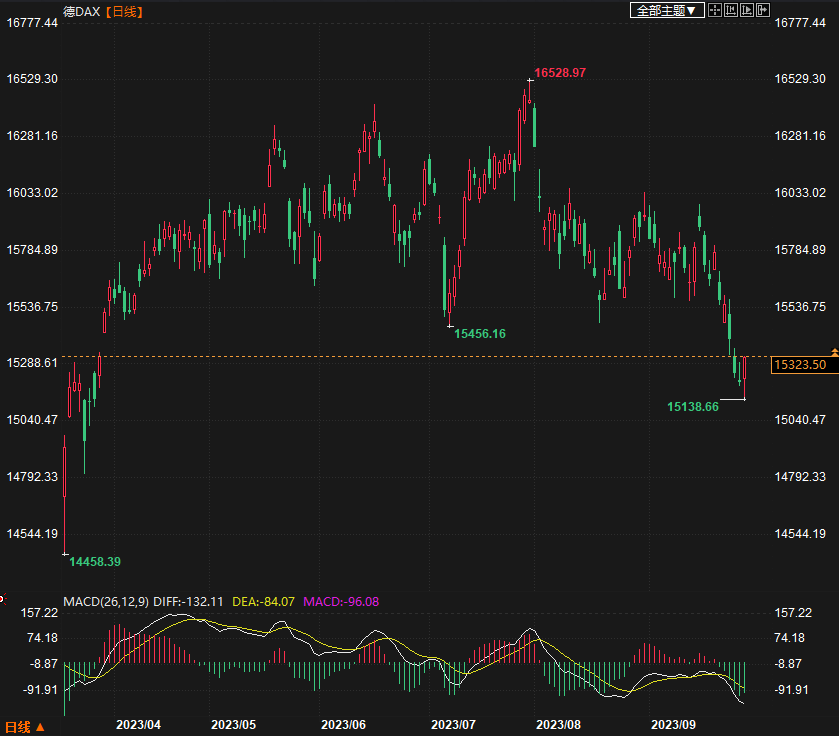
Task: Click the orange arrow above current price tag
Action: pos(834,352)
